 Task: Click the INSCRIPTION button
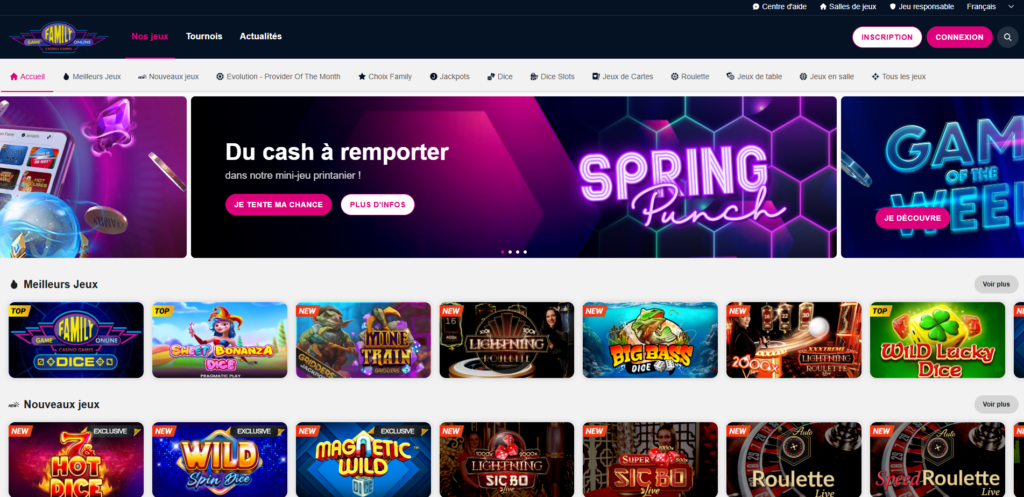coord(887,37)
